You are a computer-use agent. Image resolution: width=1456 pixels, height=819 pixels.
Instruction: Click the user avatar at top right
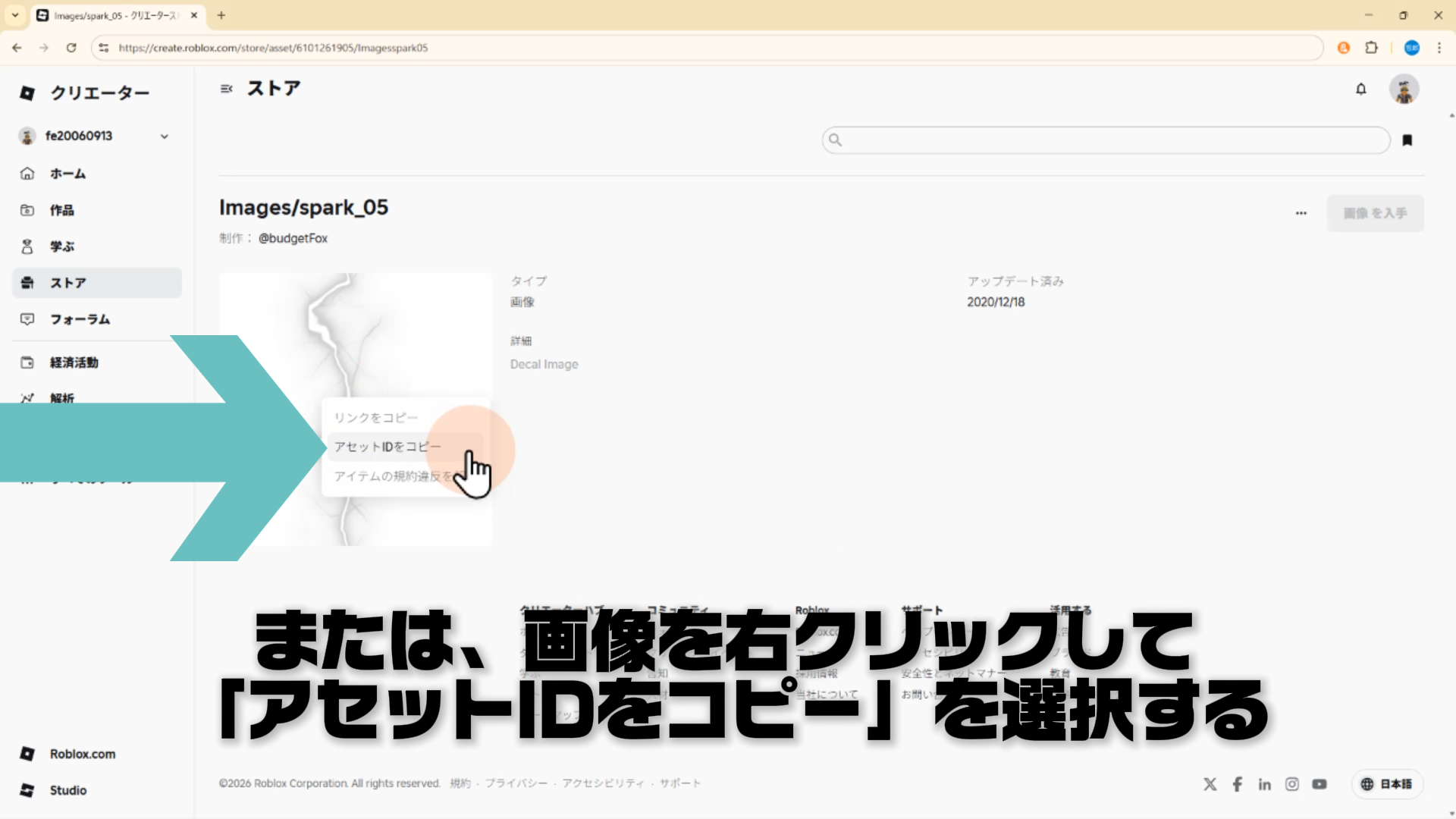click(x=1404, y=89)
